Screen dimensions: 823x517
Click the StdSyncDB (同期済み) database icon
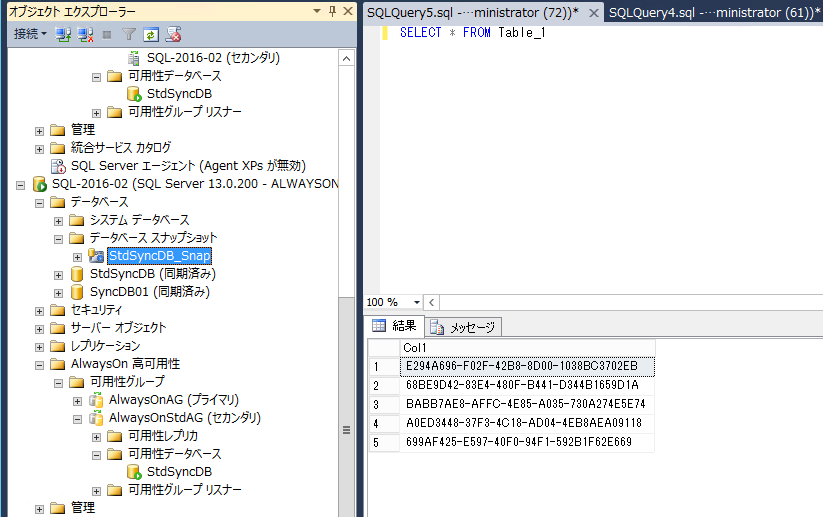coord(77,274)
